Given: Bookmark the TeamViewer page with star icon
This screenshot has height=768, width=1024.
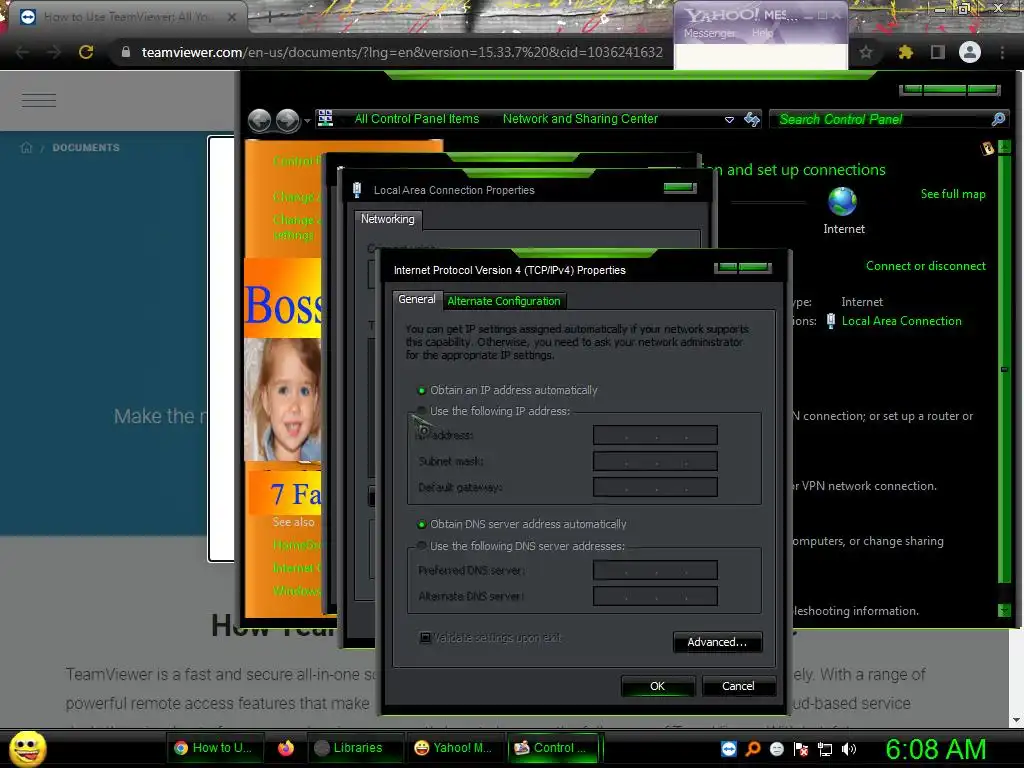Looking at the screenshot, I should coord(866,52).
